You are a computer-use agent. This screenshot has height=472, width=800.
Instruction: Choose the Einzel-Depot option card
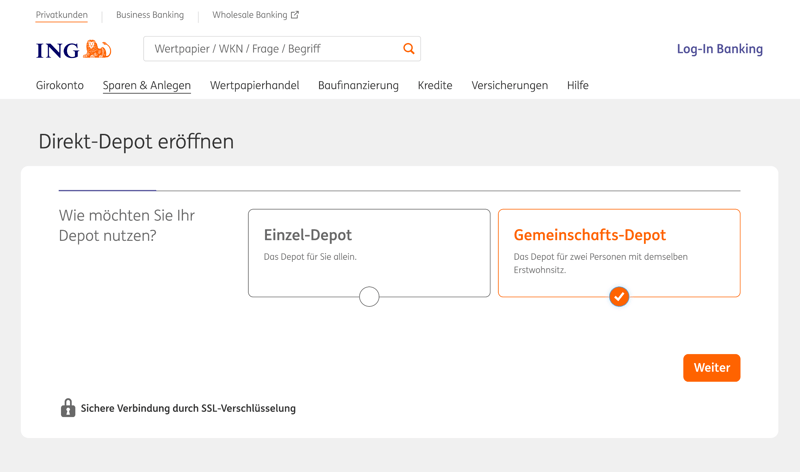(x=369, y=248)
